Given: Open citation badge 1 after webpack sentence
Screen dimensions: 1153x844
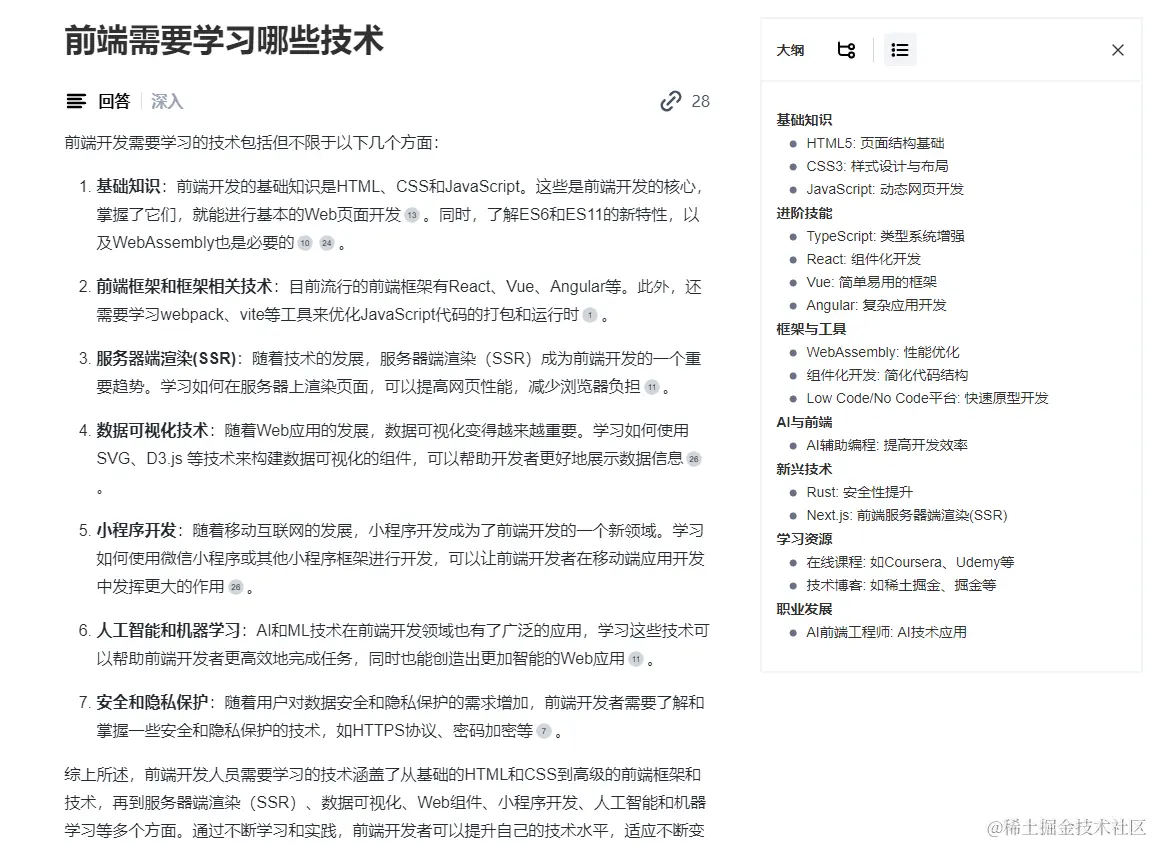Looking at the screenshot, I should click(x=590, y=315).
